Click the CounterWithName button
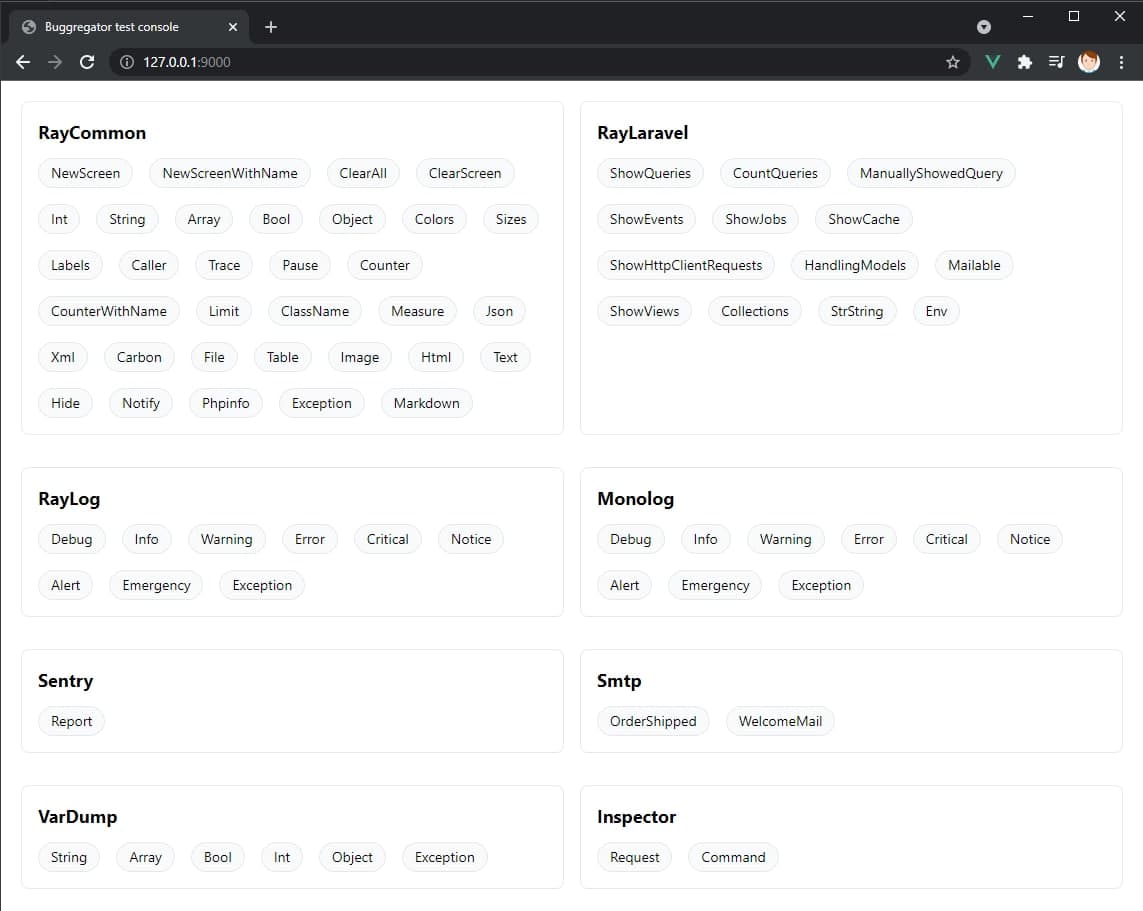 pyautogui.click(x=109, y=311)
